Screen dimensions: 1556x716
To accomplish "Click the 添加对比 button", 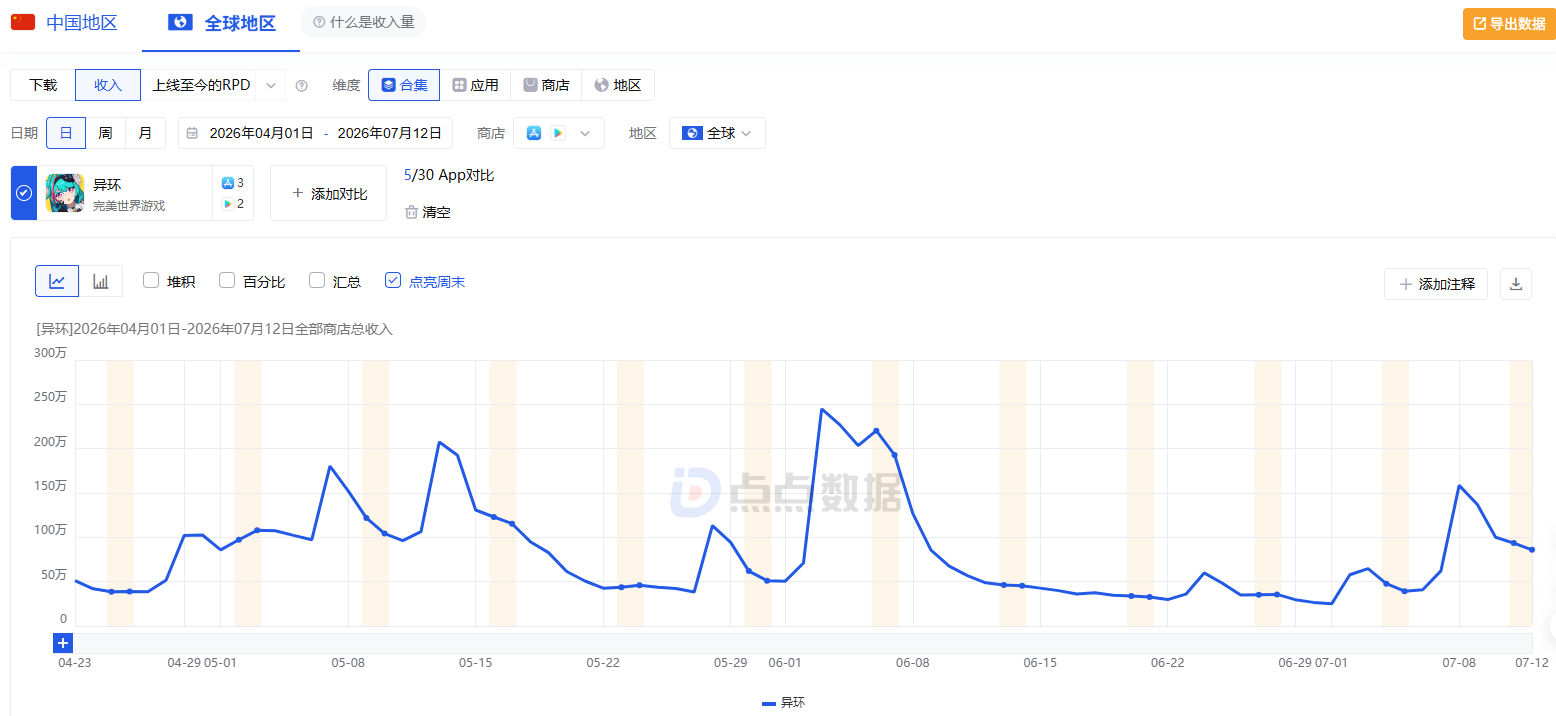I will 328,193.
